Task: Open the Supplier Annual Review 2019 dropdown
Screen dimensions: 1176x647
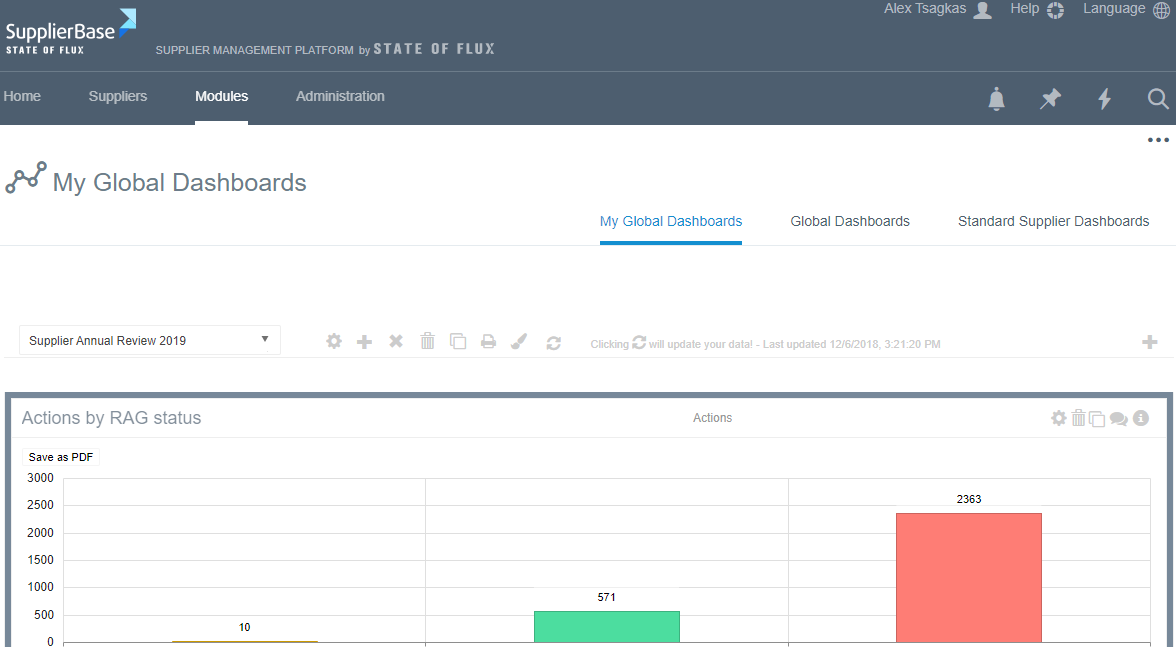Action: pos(150,340)
